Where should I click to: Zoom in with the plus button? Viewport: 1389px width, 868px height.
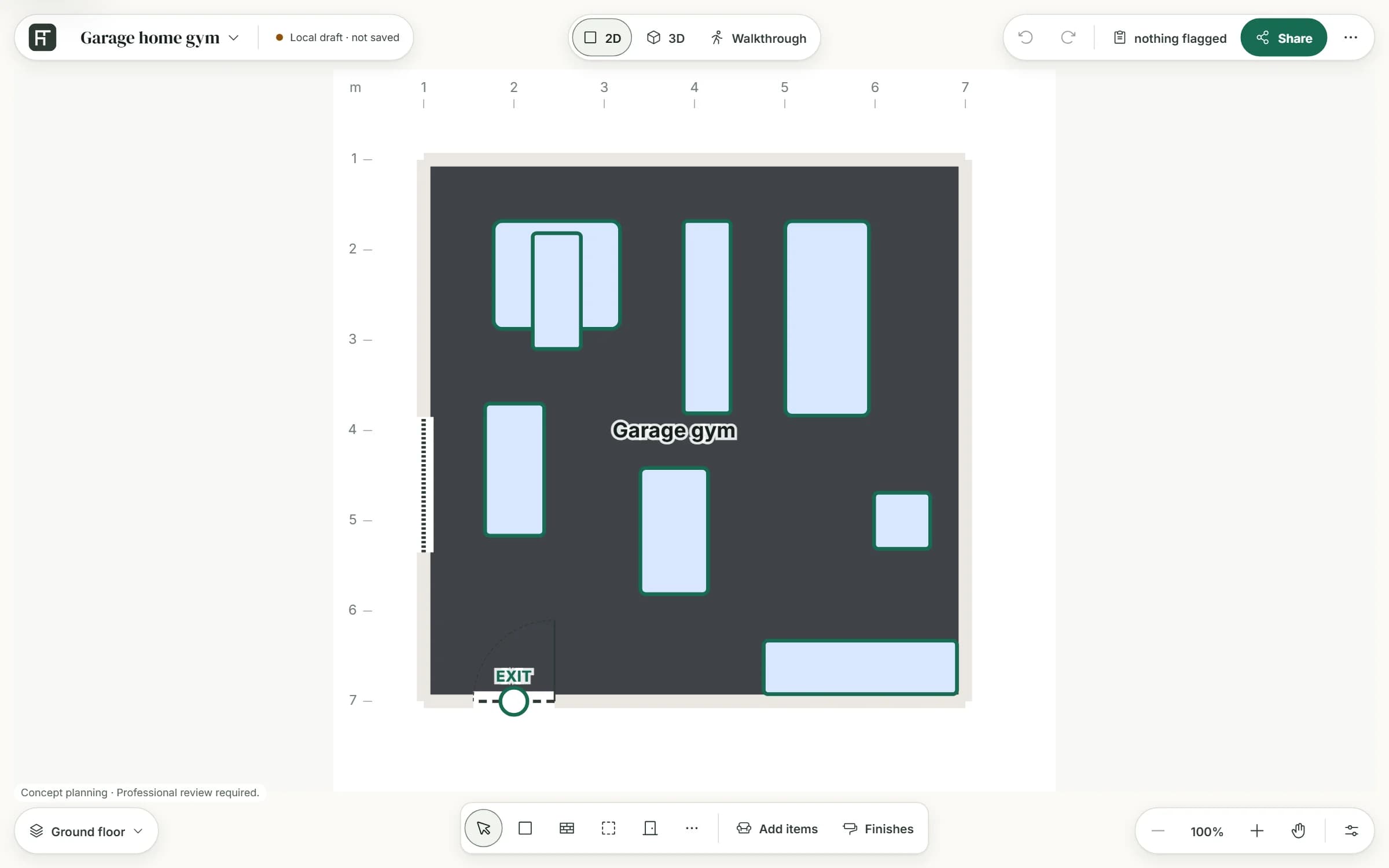(1256, 831)
